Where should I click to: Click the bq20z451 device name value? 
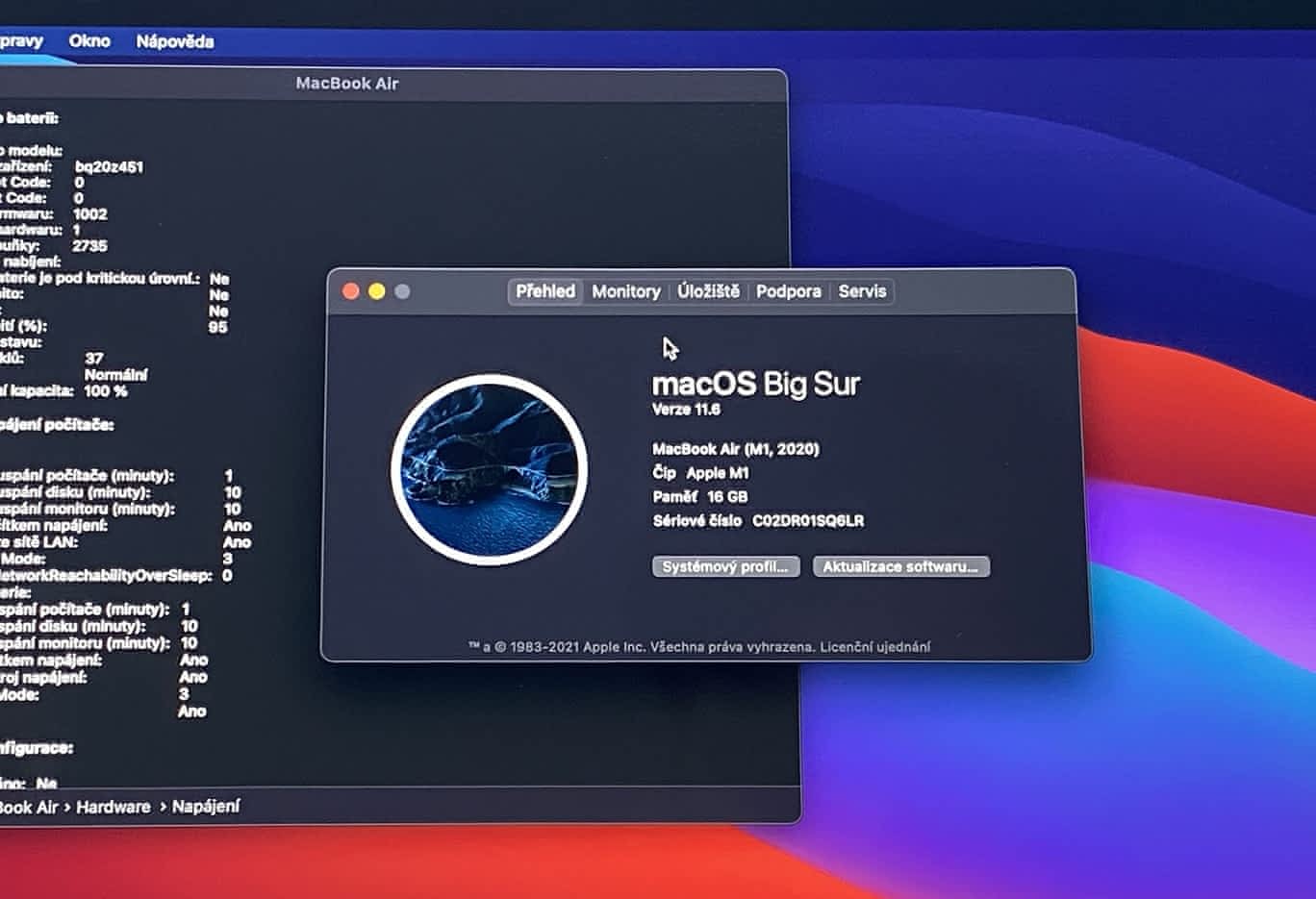[x=110, y=167]
